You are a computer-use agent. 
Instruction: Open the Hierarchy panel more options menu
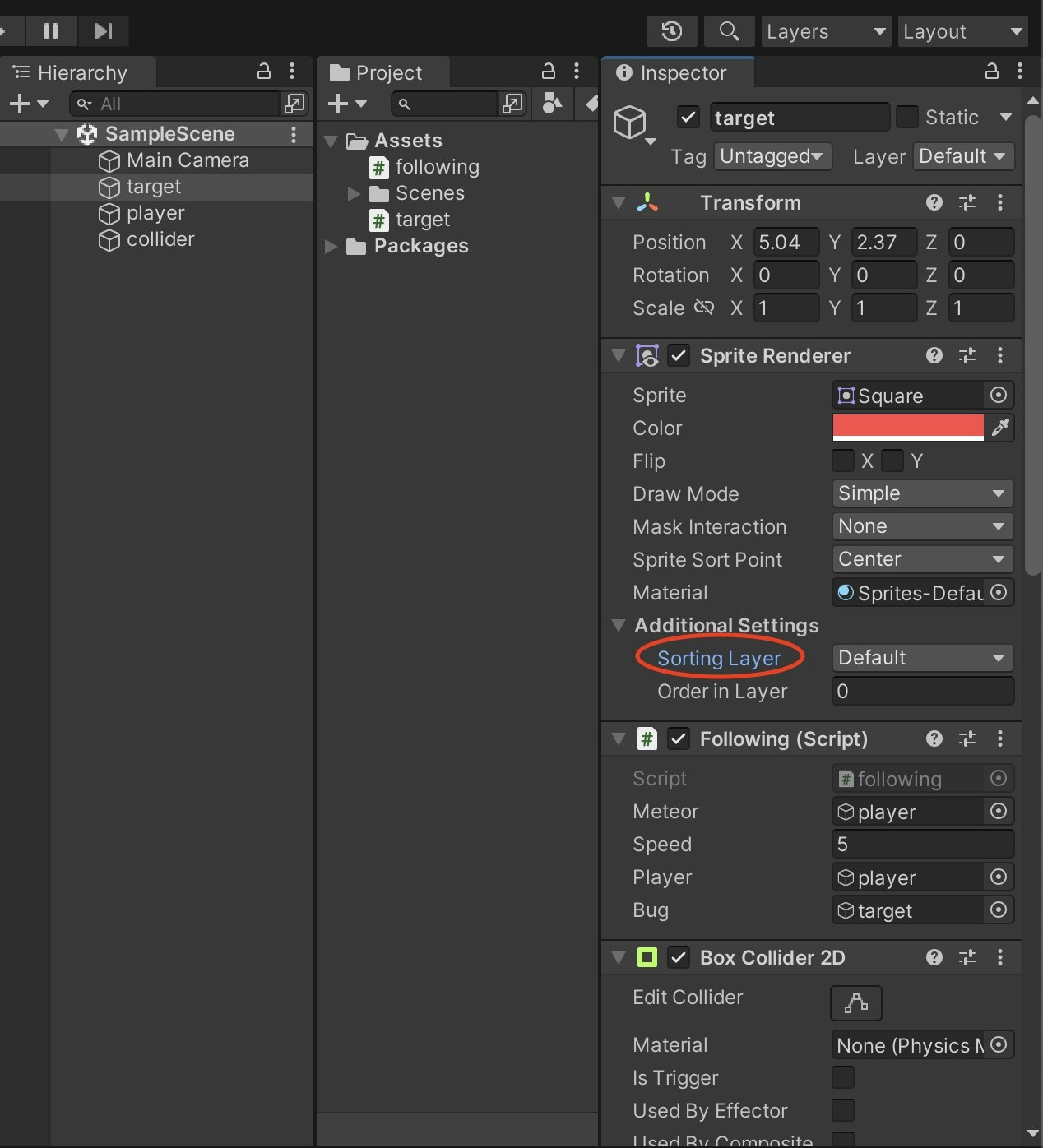tap(292, 72)
